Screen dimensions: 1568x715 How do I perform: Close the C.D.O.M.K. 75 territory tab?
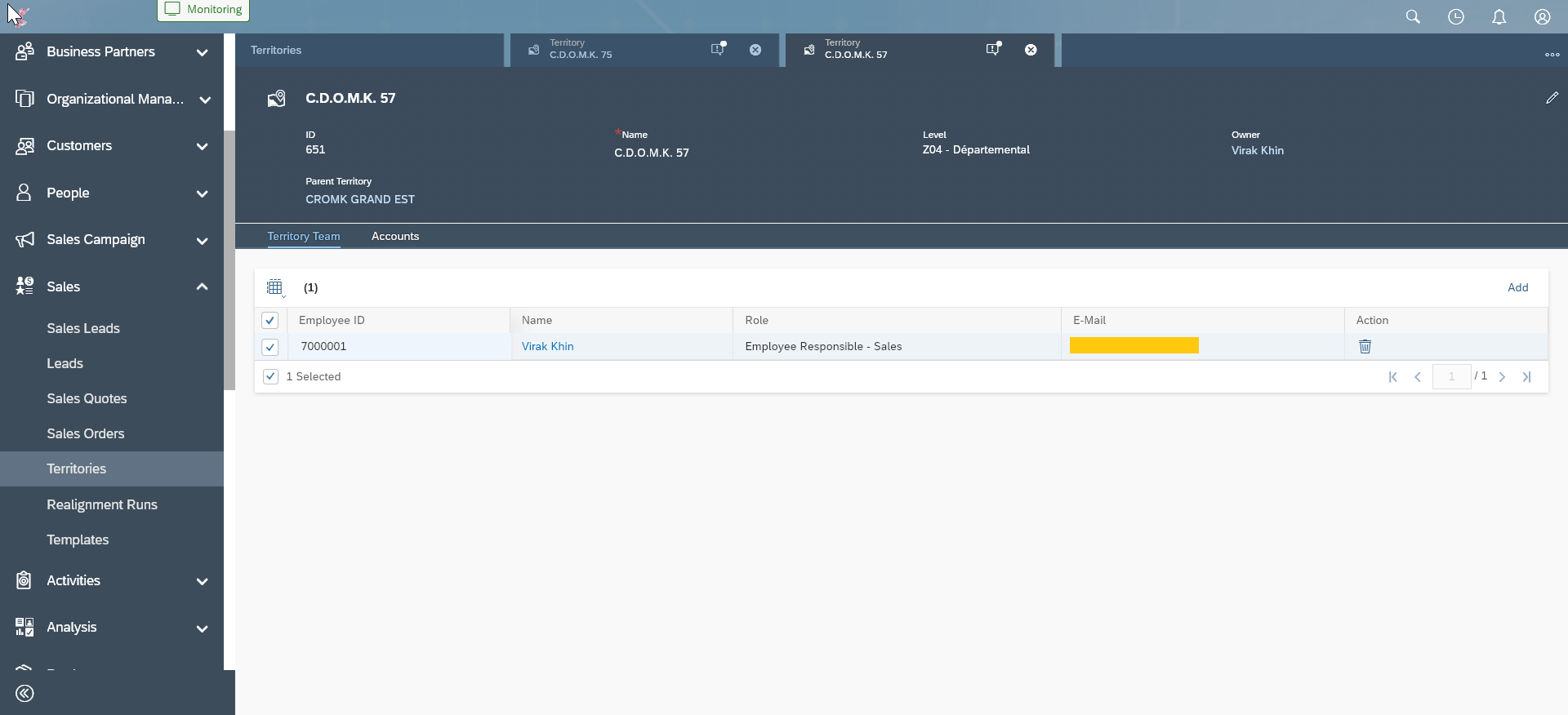[755, 50]
